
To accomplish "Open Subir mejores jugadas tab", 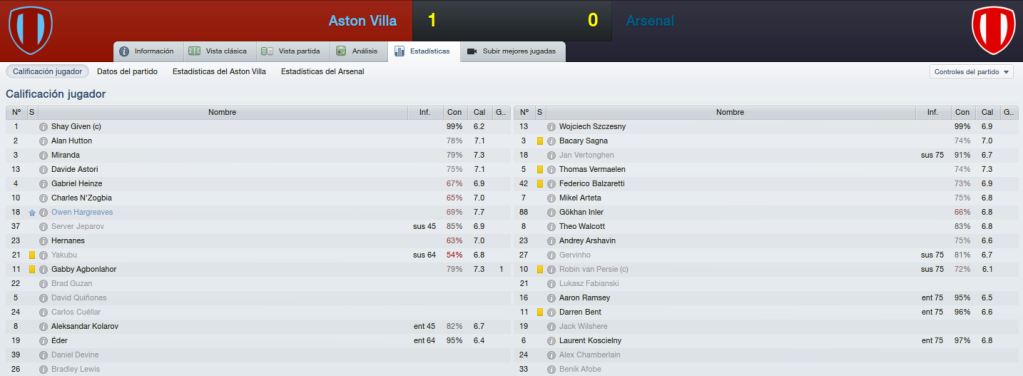I will click(512, 51).
